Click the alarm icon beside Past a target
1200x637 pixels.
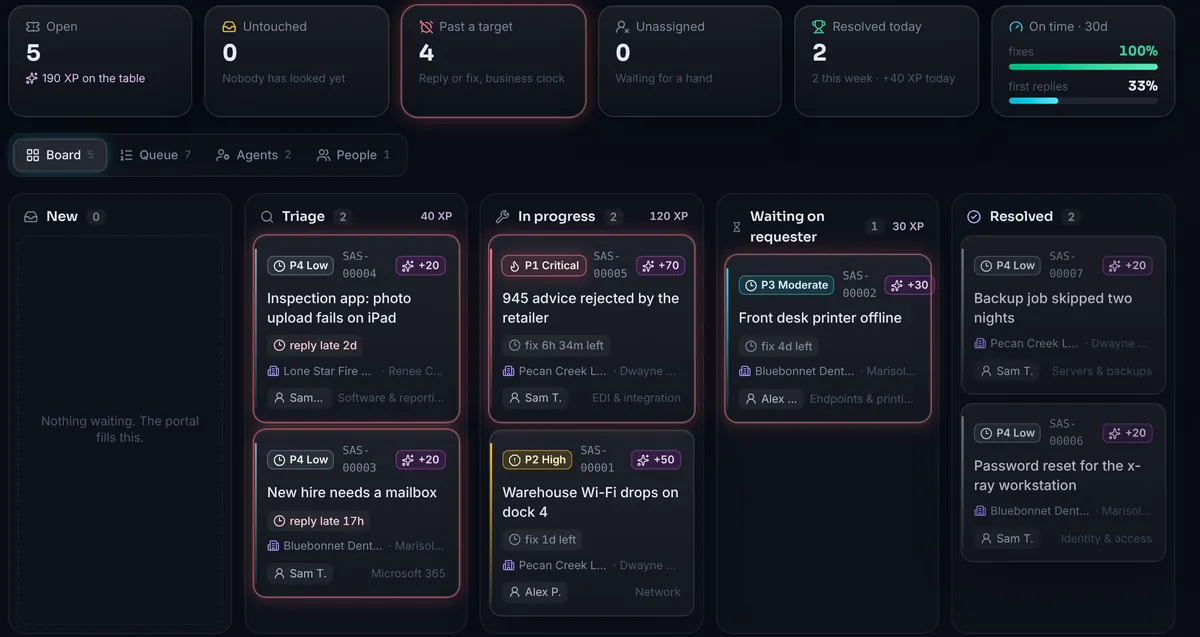[x=426, y=27]
